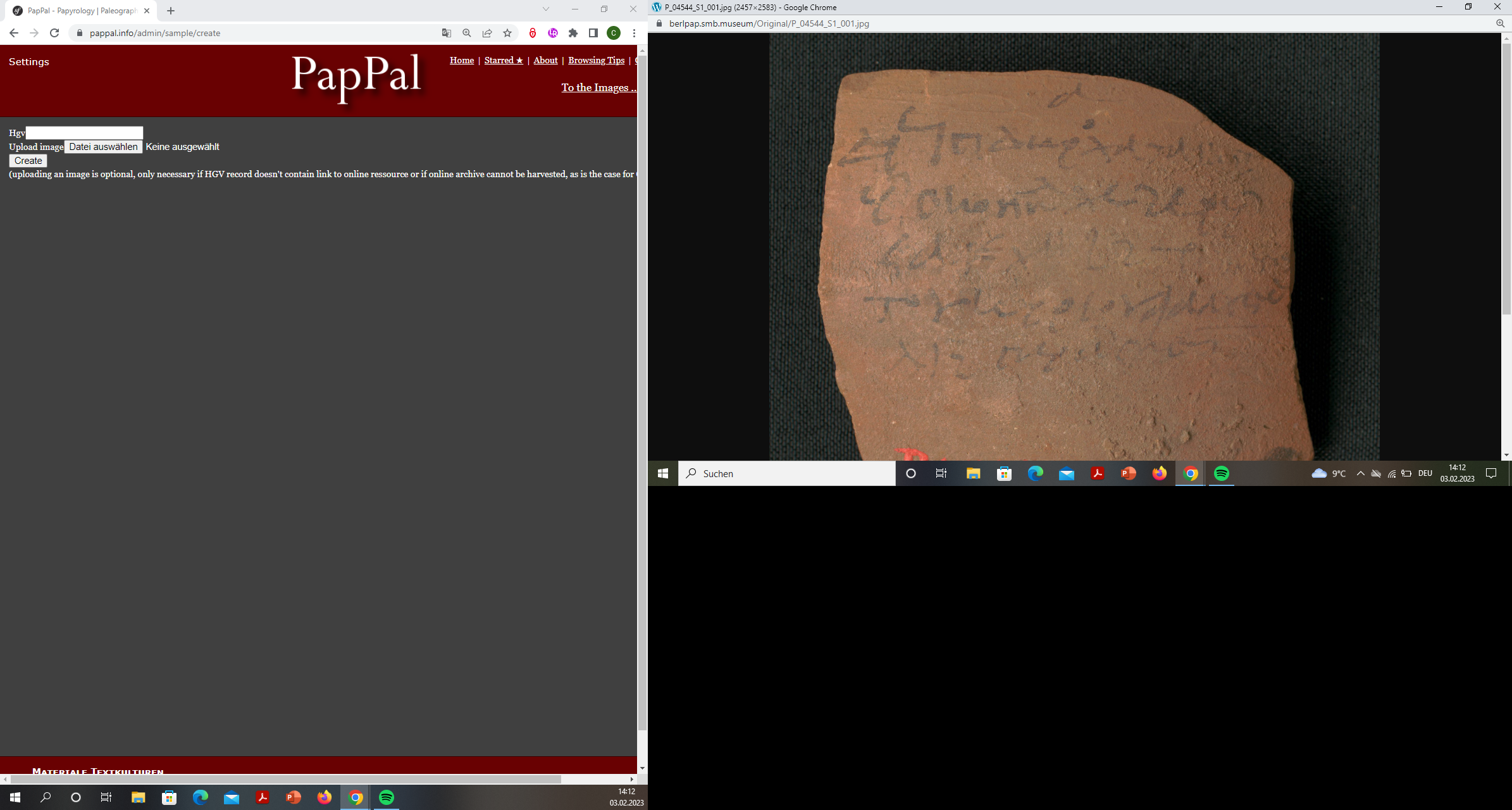The width and height of the screenshot is (1512, 810).
Task: Go to the Home link
Action: [462, 60]
